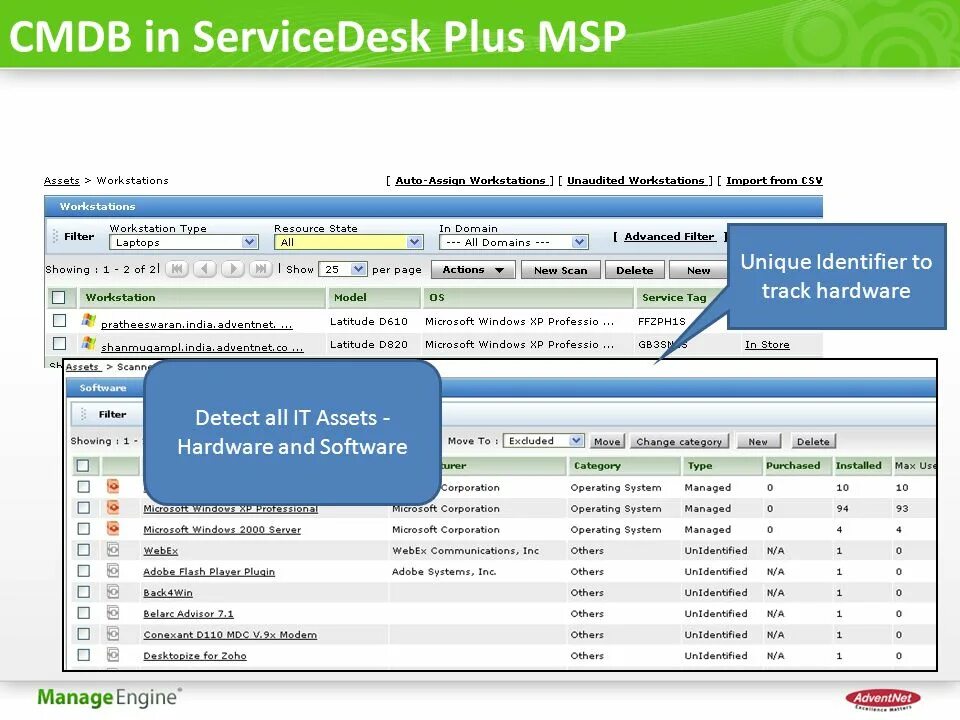
Task: Go to previous page arrow
Action: tap(205, 269)
